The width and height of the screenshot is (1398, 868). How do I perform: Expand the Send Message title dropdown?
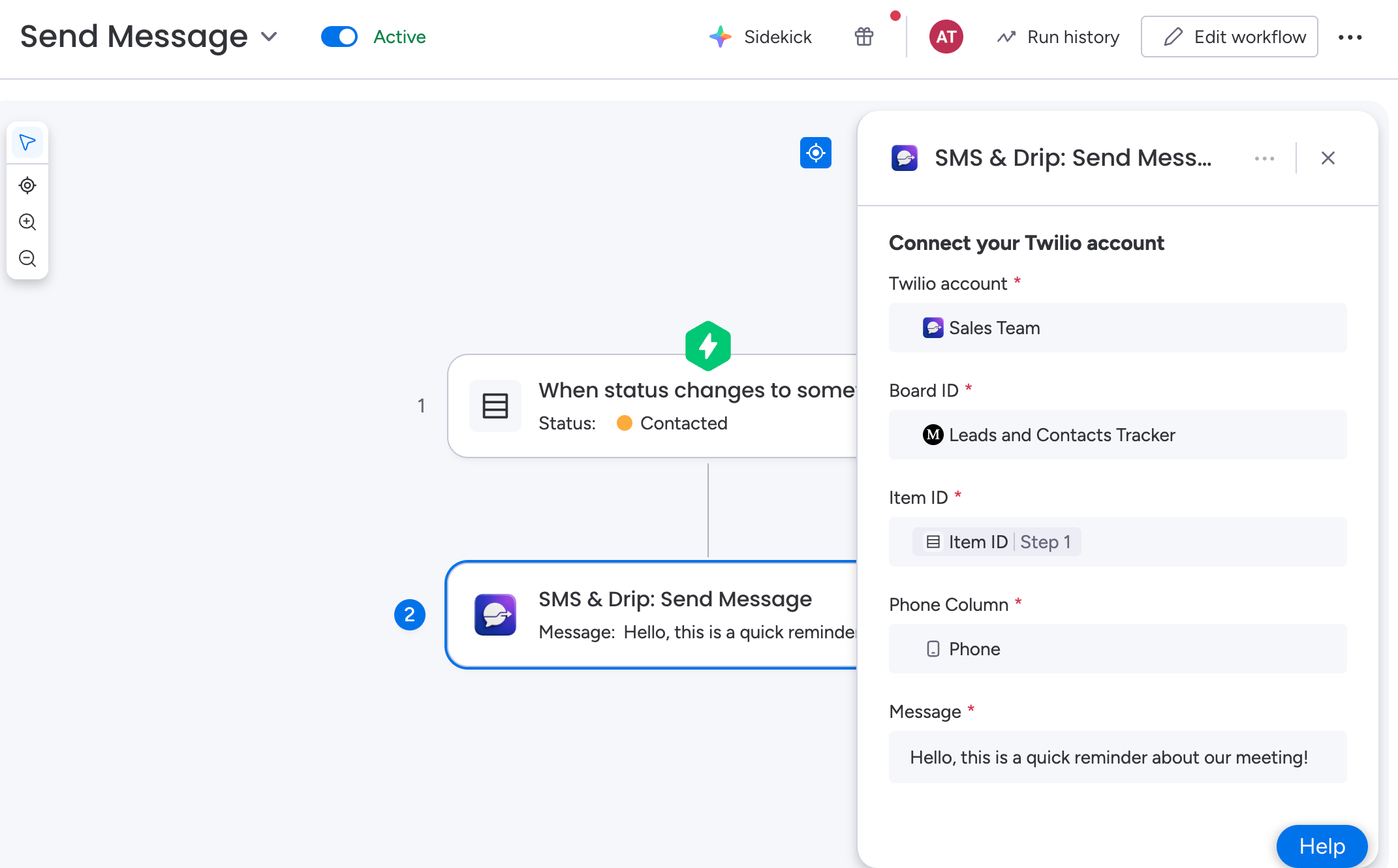click(x=269, y=37)
